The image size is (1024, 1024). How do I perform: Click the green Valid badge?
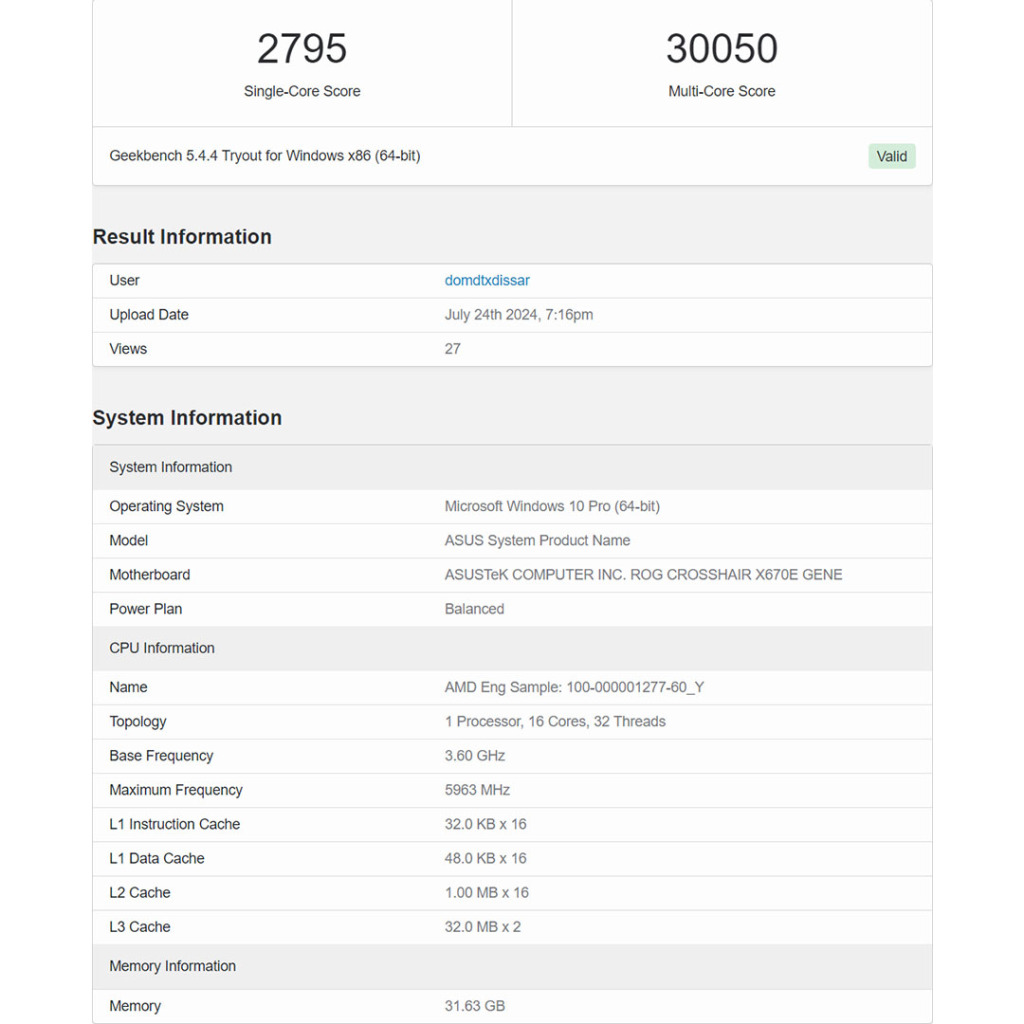coord(891,156)
